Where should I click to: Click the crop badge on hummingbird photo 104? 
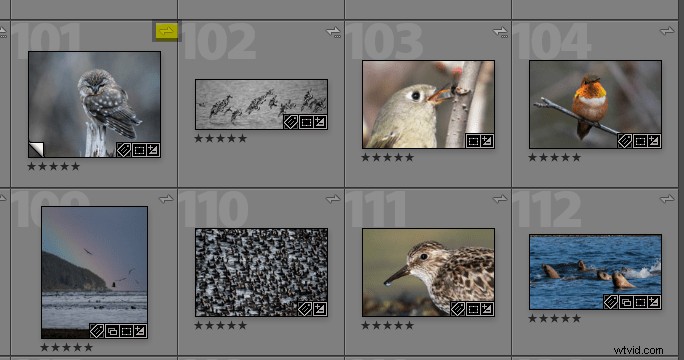640,141
